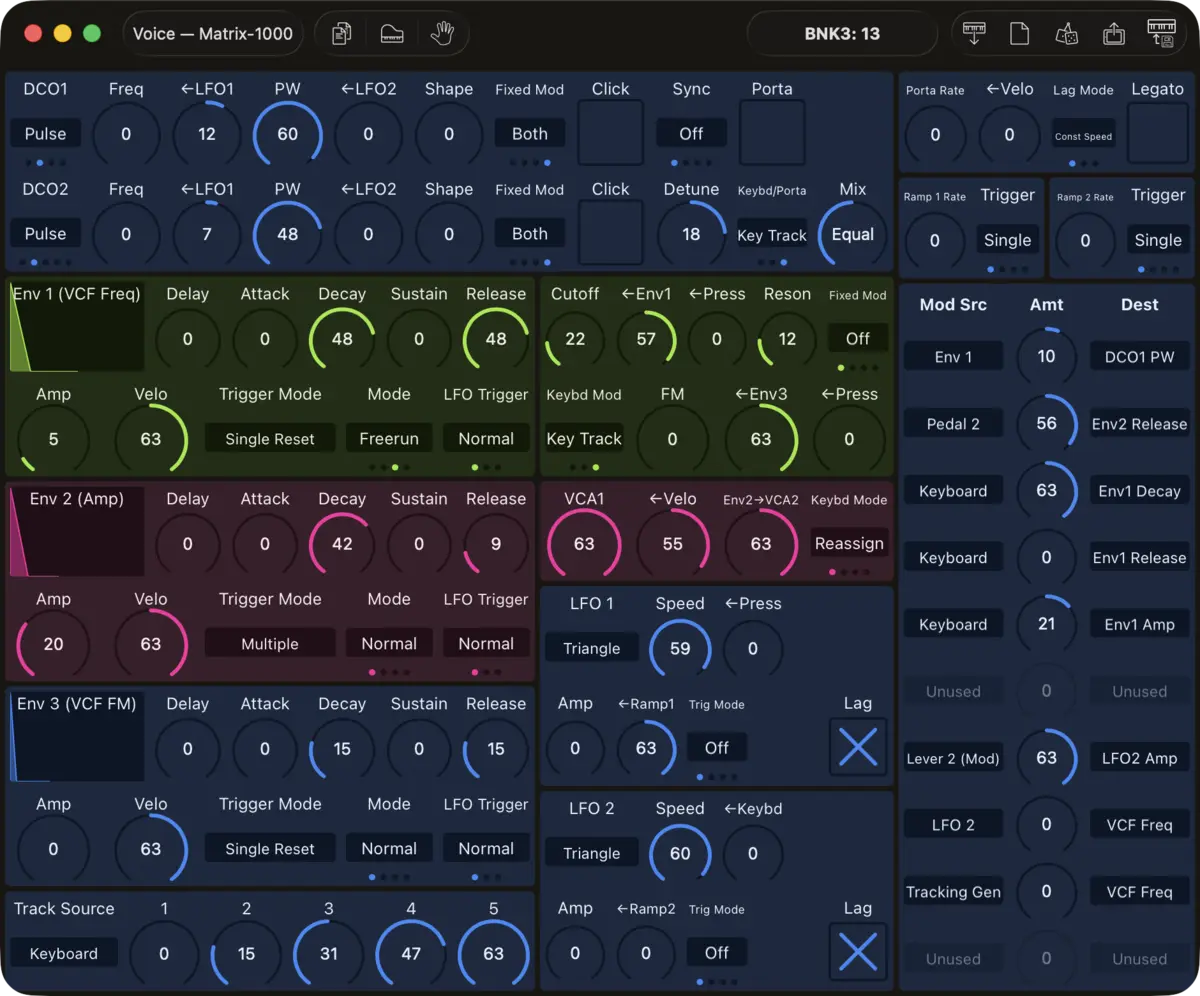This screenshot has height=996, width=1200.
Task: Click Ramp 1 Trigger Single button
Action: 1007,240
